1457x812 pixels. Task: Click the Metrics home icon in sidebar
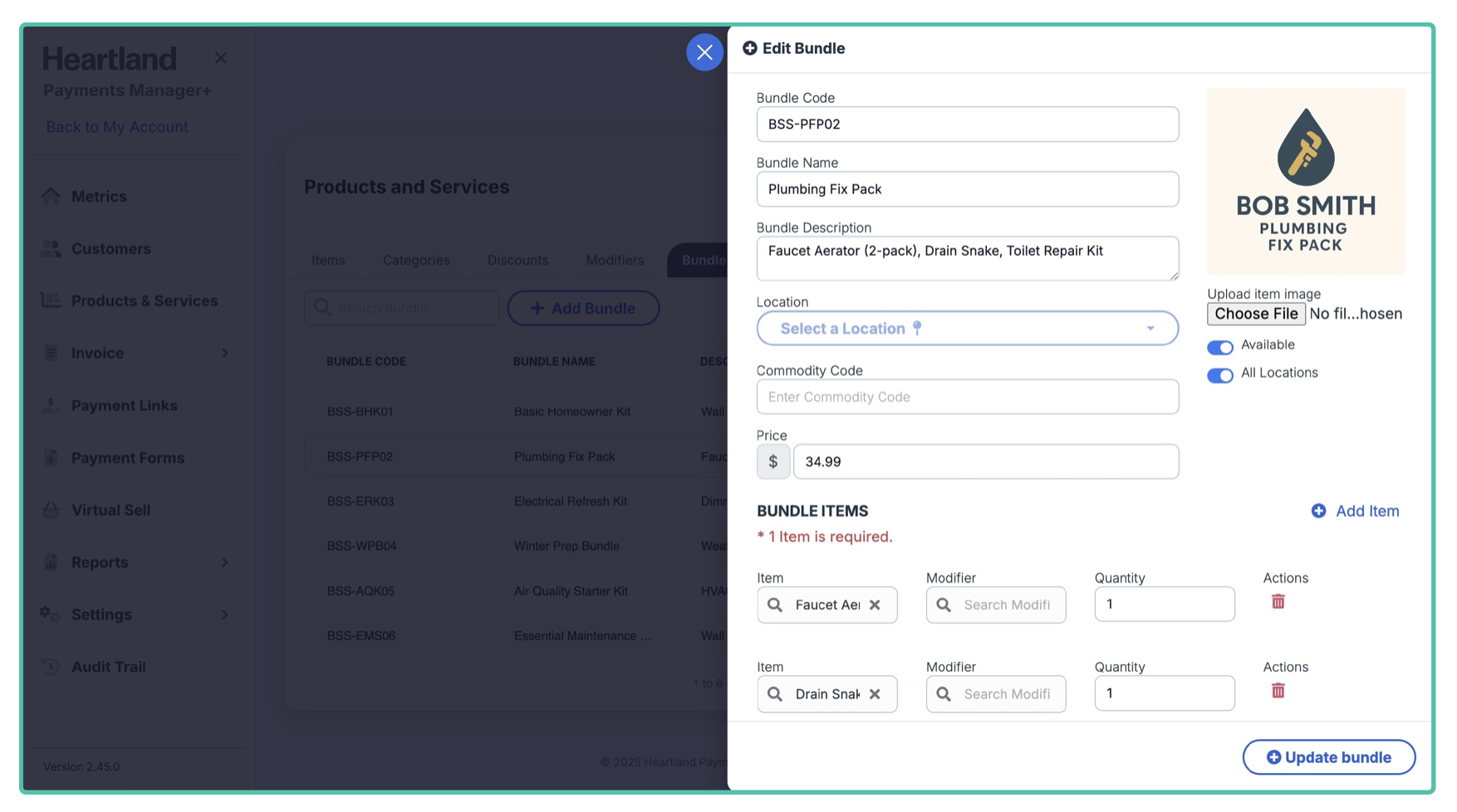point(51,197)
